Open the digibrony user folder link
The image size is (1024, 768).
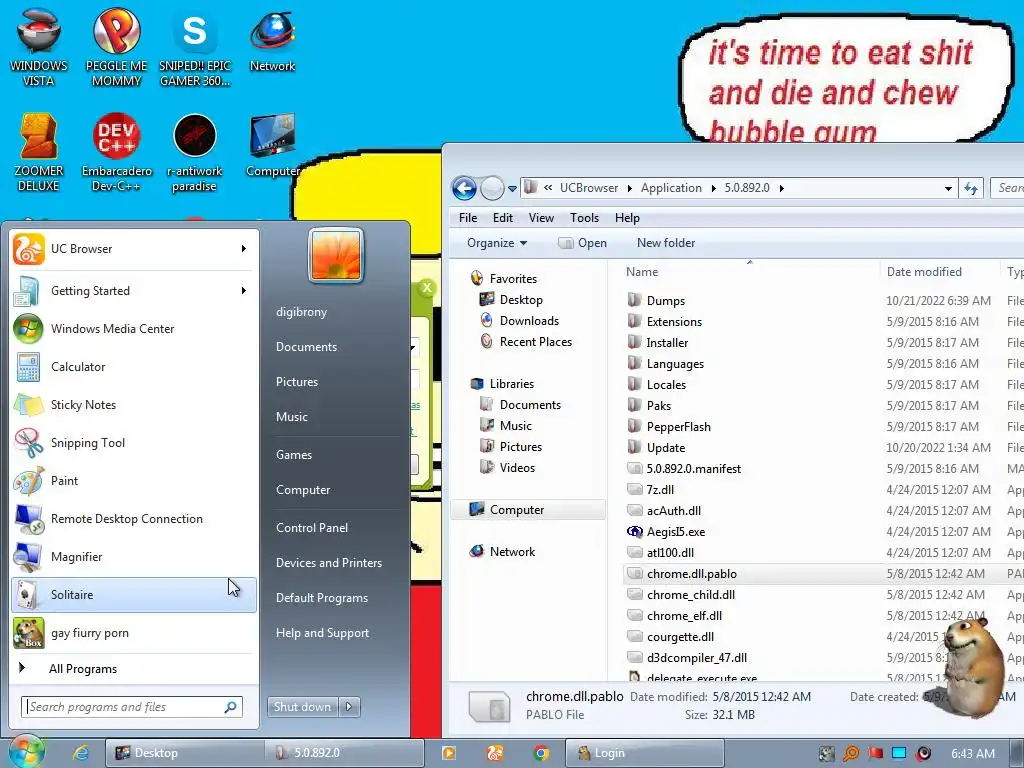tap(301, 312)
